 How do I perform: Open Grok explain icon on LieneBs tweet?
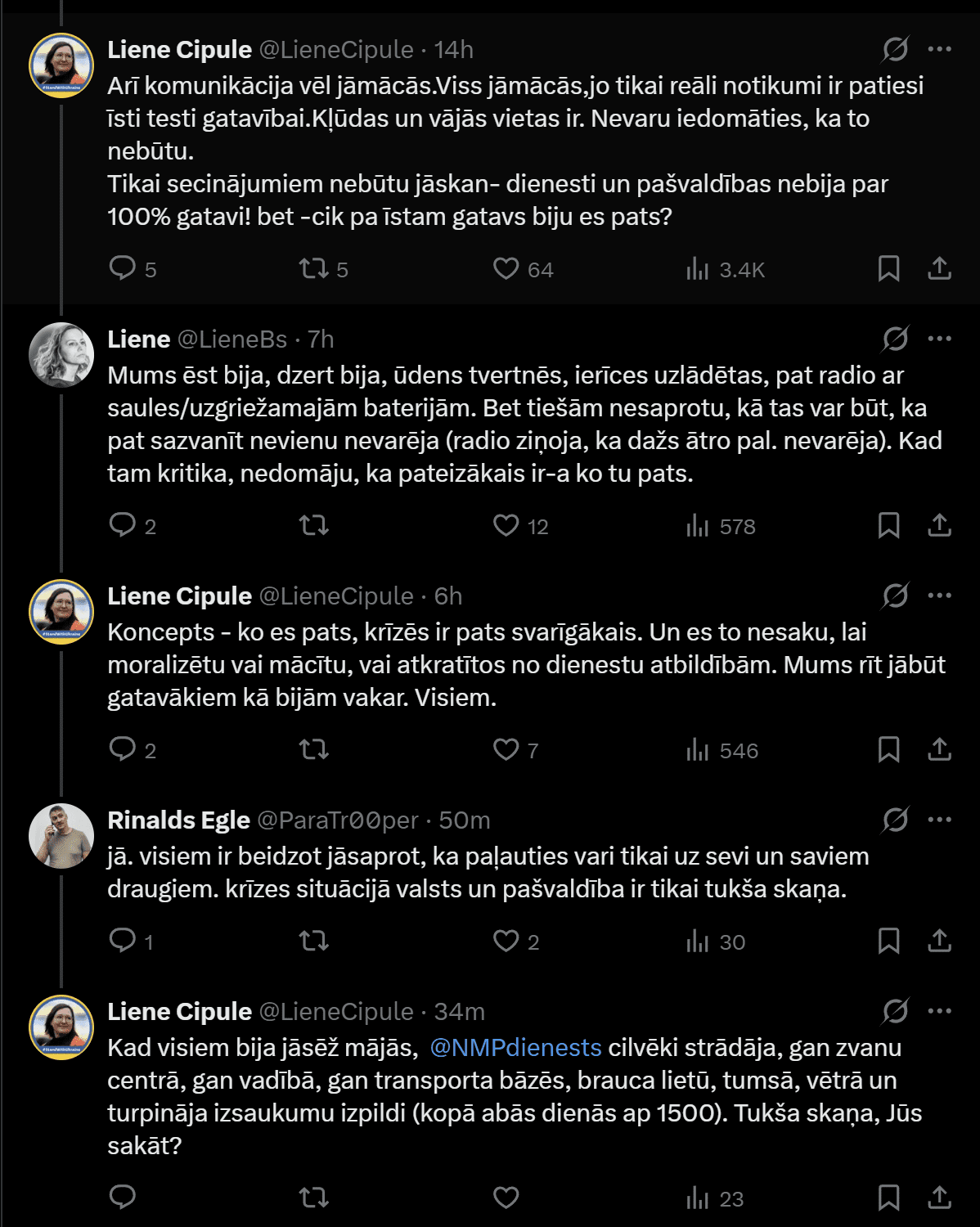click(895, 339)
